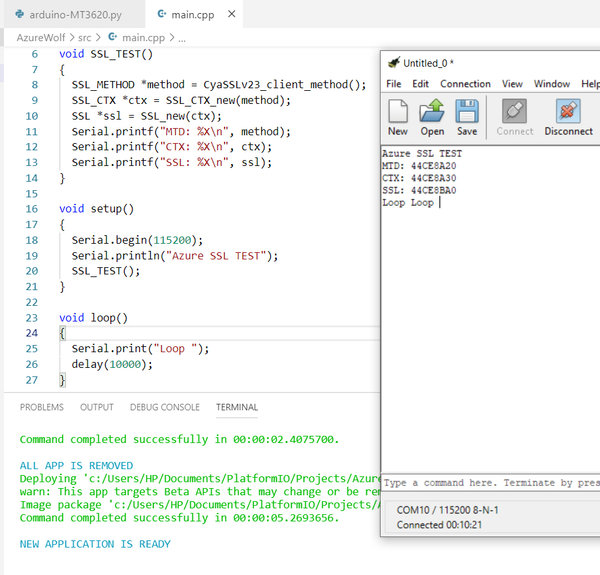This screenshot has width=600, height=575.
Task: Open the Edit menu in serial terminal
Action: pos(420,84)
